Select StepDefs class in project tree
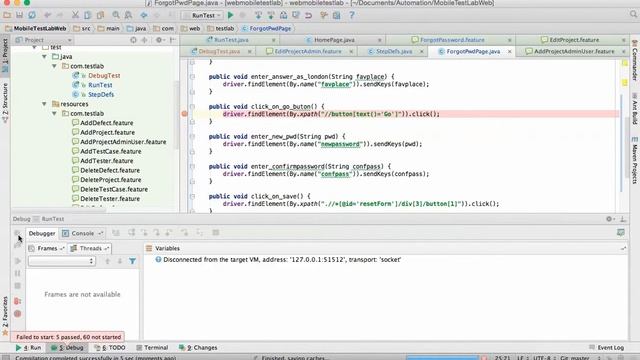Image resolution: width=640 pixels, height=360 pixels. (x=101, y=94)
